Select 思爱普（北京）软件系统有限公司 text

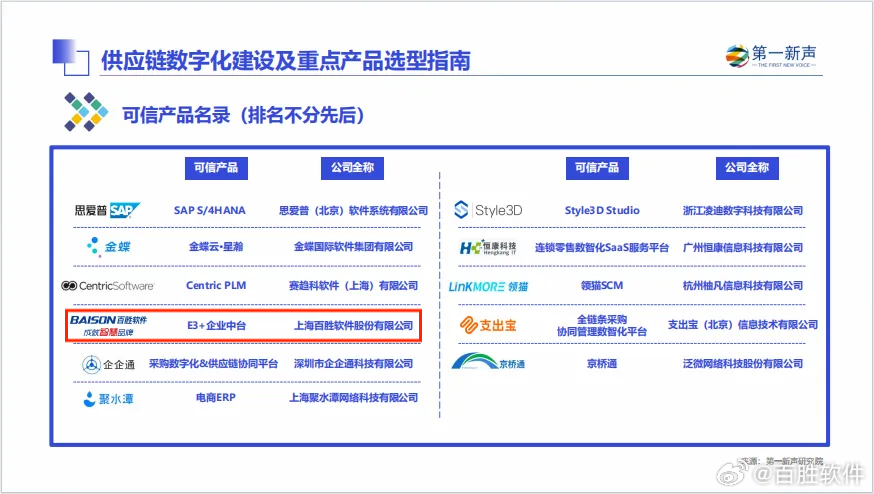(353, 211)
